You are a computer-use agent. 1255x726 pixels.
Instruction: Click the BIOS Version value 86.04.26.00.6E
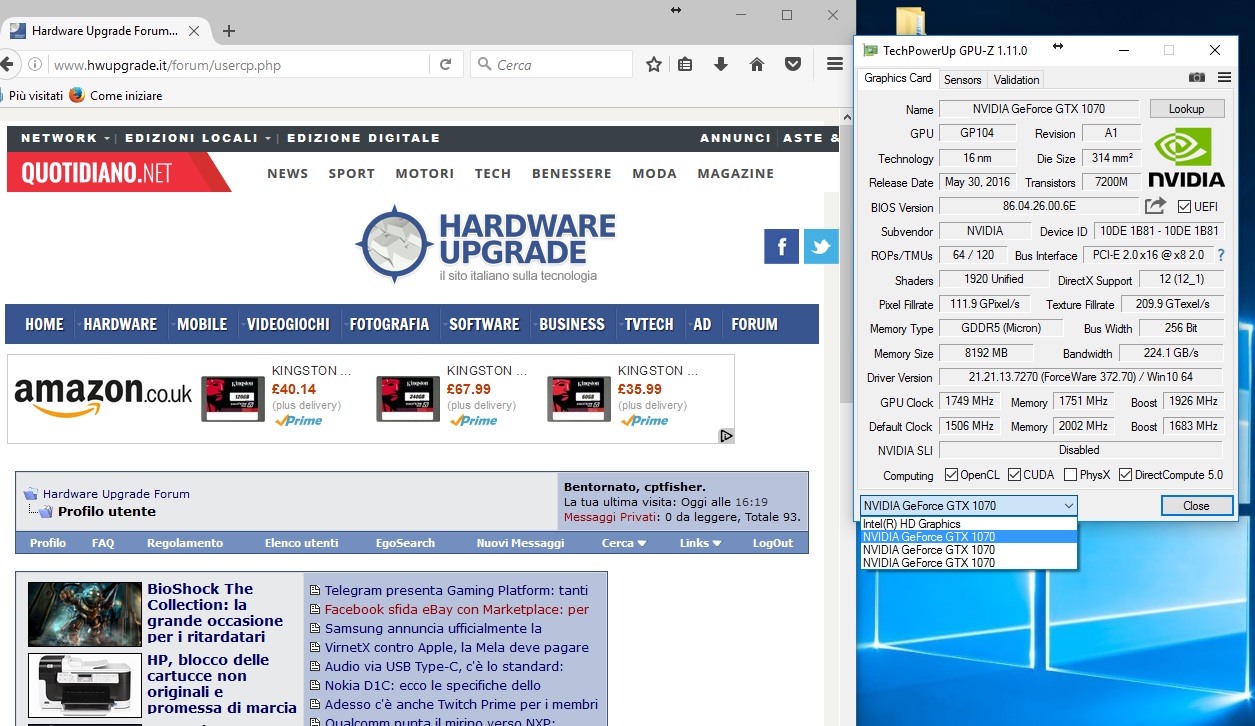coord(1039,206)
